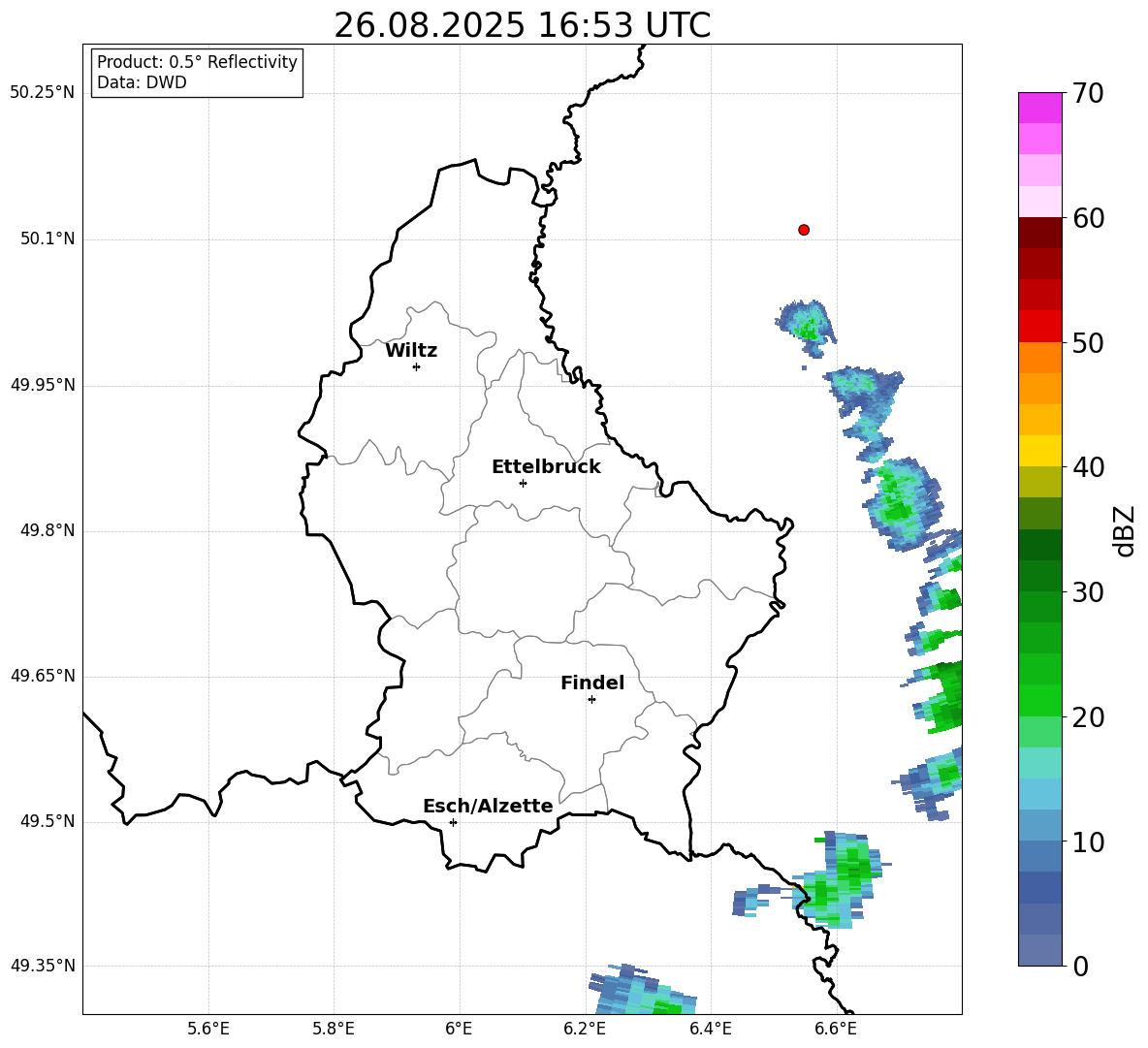Click the Esch/Alzette city label
The width and height of the screenshot is (1148, 1048).
coord(488,806)
